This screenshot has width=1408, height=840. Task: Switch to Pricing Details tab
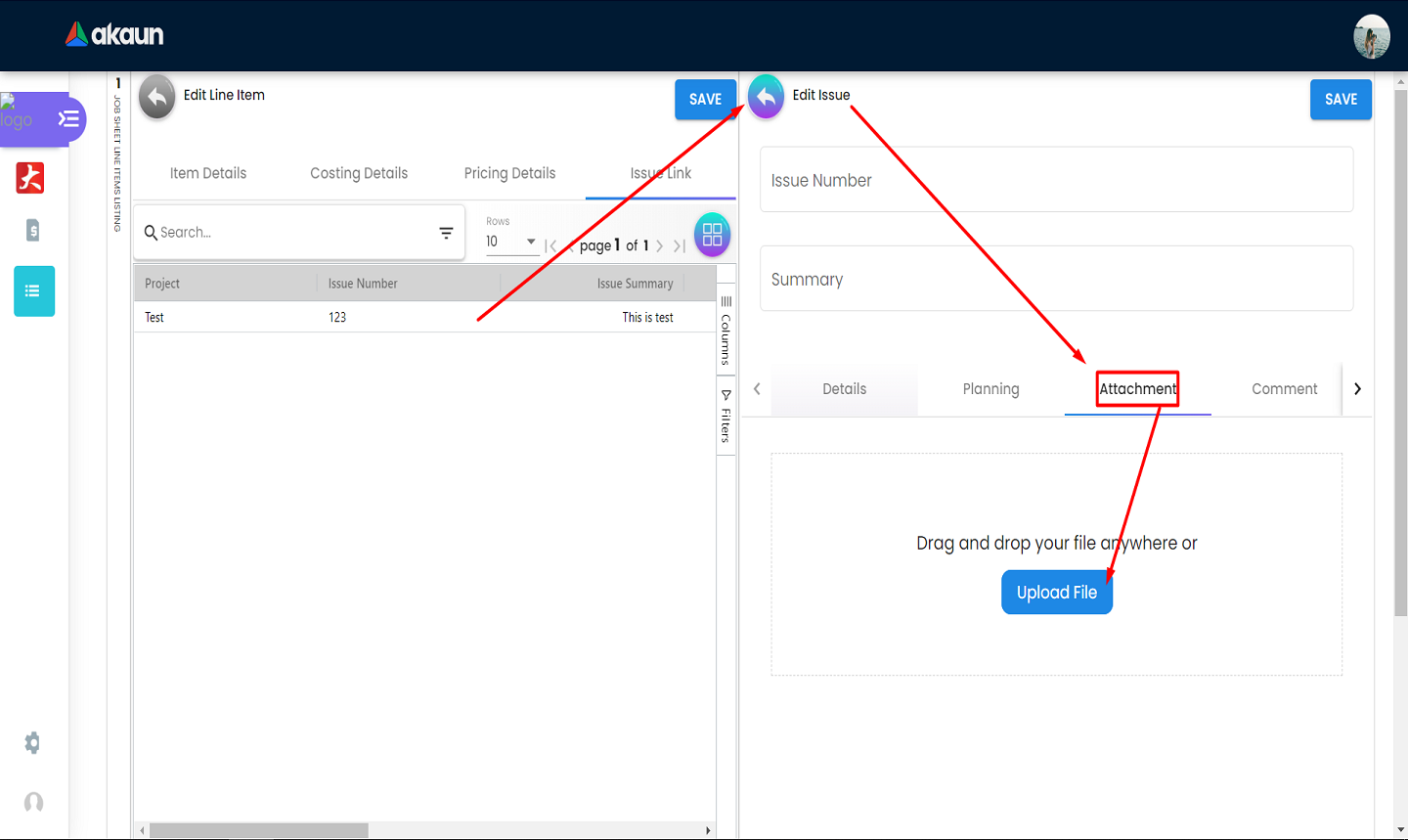coord(509,173)
